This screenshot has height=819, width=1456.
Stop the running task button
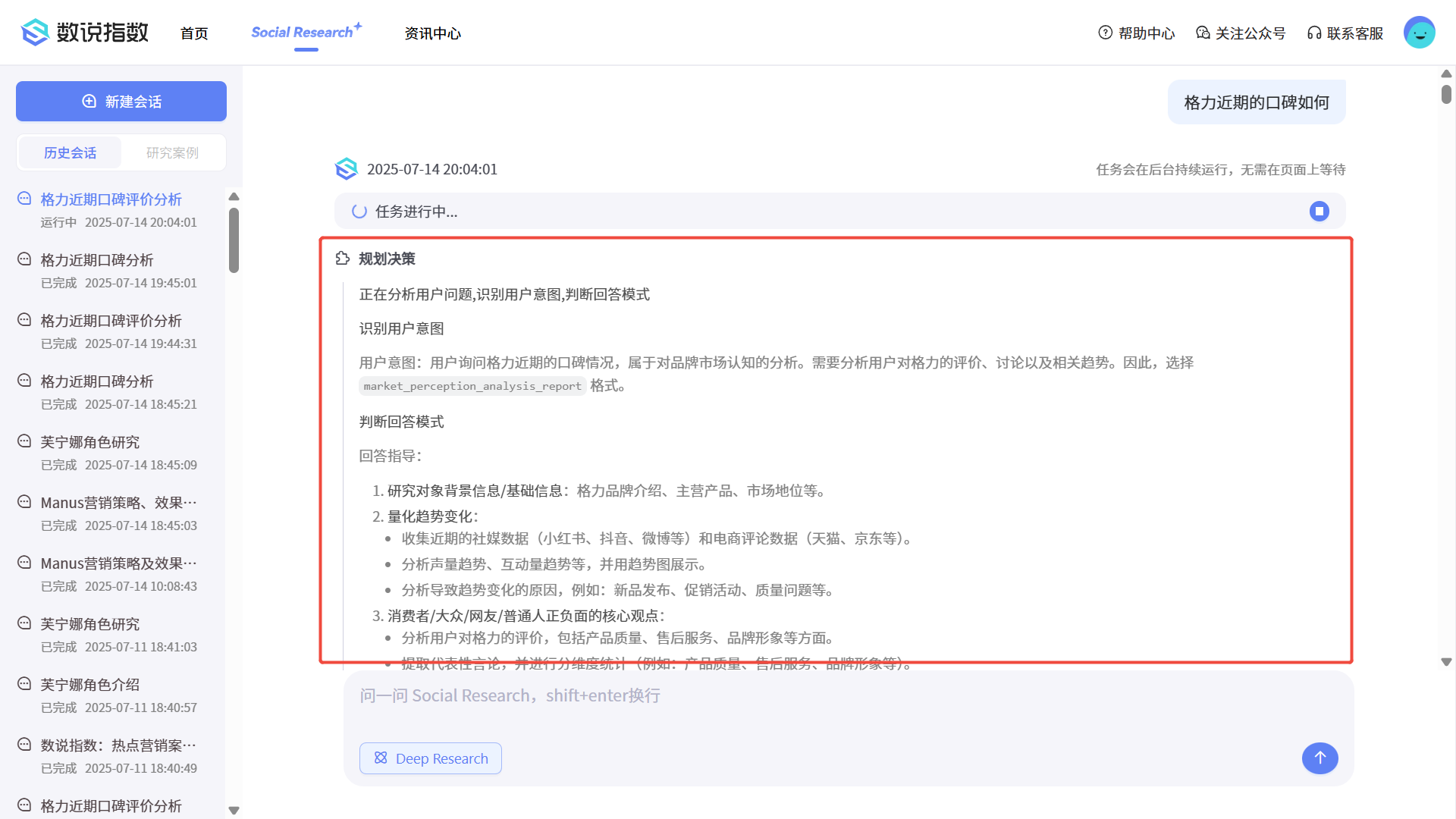pos(1319,211)
